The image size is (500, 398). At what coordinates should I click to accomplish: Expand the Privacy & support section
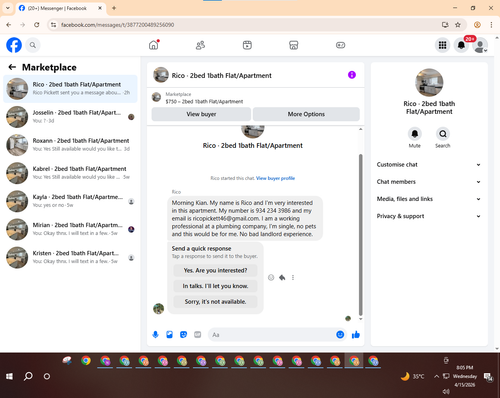point(429,216)
